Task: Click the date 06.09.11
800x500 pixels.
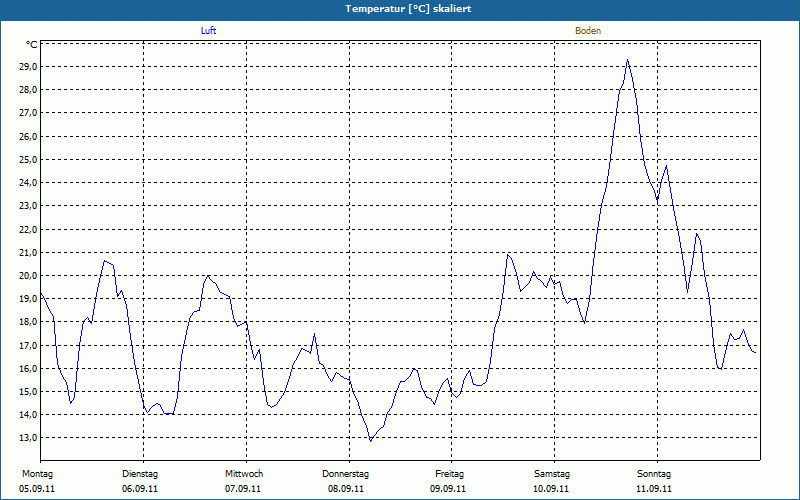Action: pyautogui.click(x=140, y=489)
